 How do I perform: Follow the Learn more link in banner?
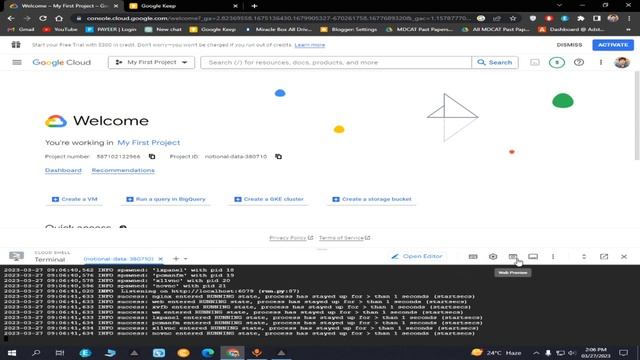[x=310, y=45]
